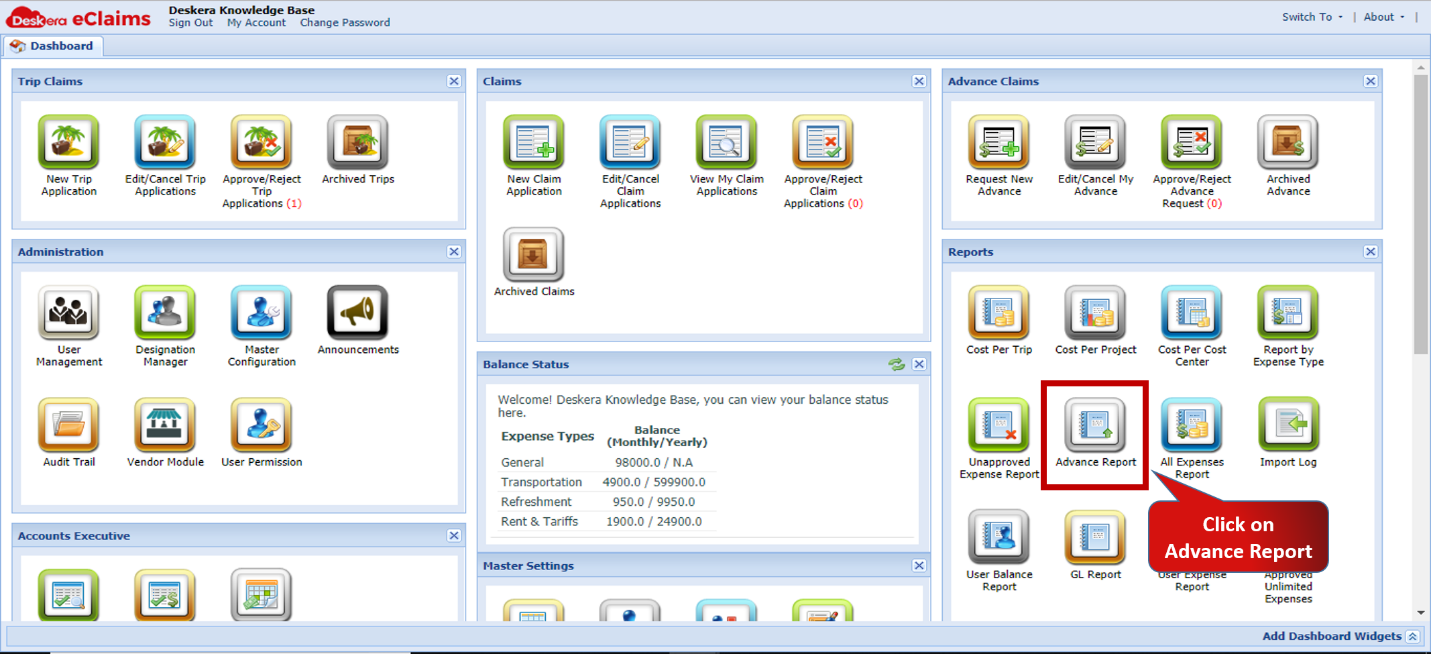Open User Management

[x=69, y=313]
